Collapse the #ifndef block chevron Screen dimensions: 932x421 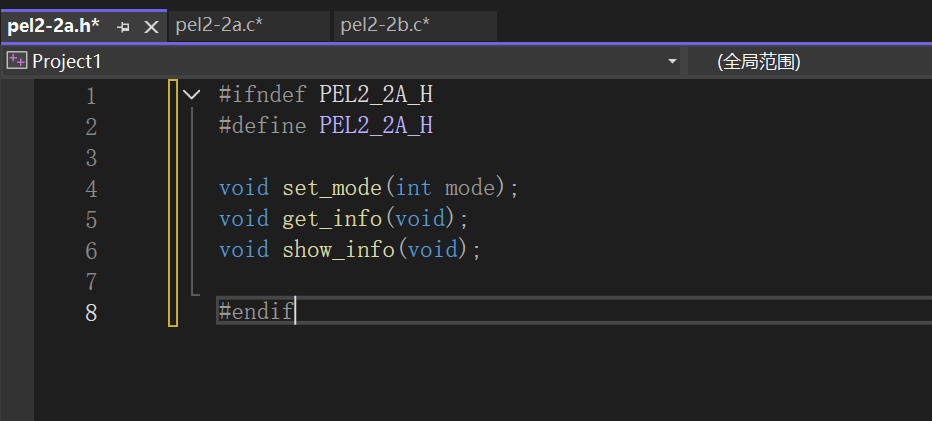coord(192,95)
